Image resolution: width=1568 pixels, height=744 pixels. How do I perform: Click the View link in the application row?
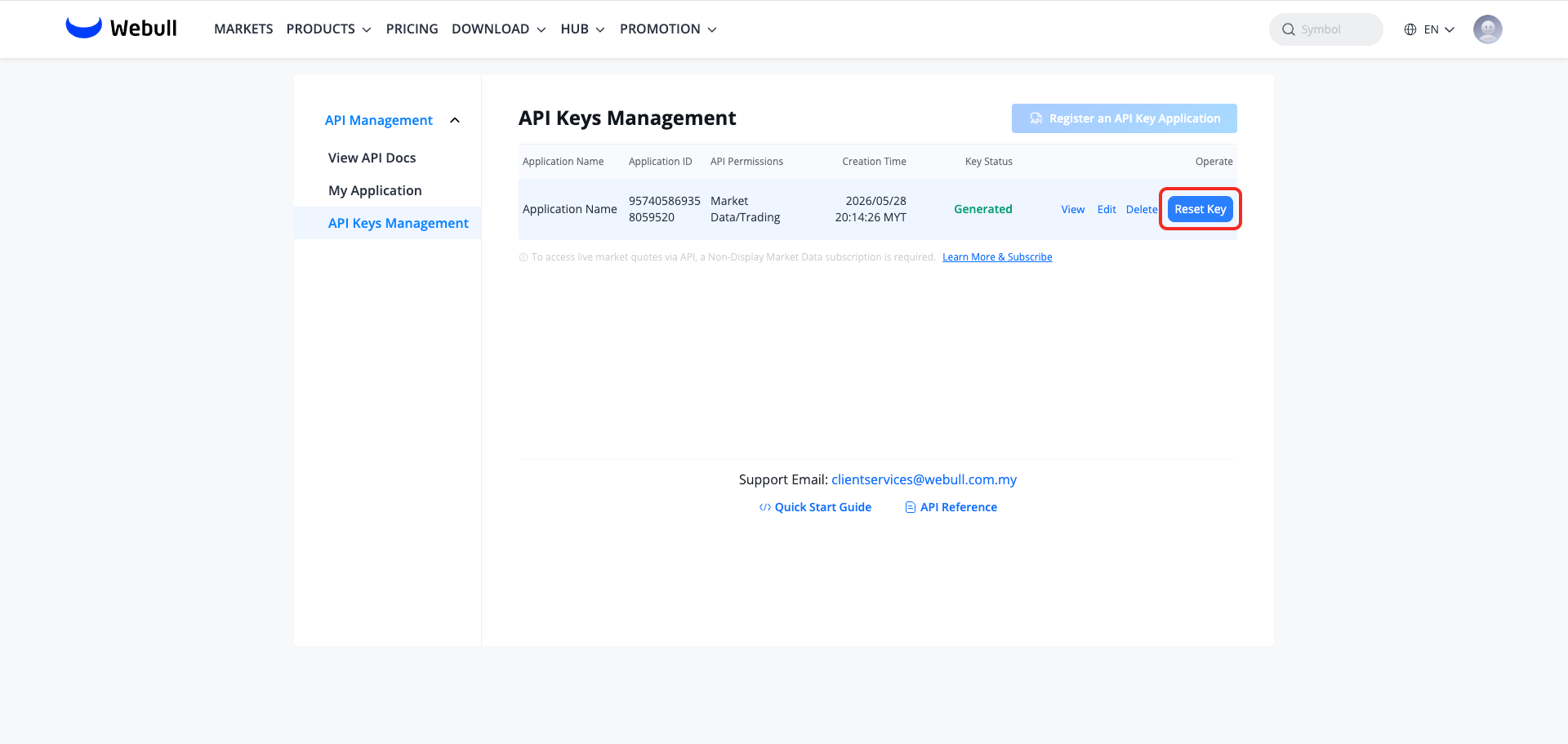[x=1073, y=210]
